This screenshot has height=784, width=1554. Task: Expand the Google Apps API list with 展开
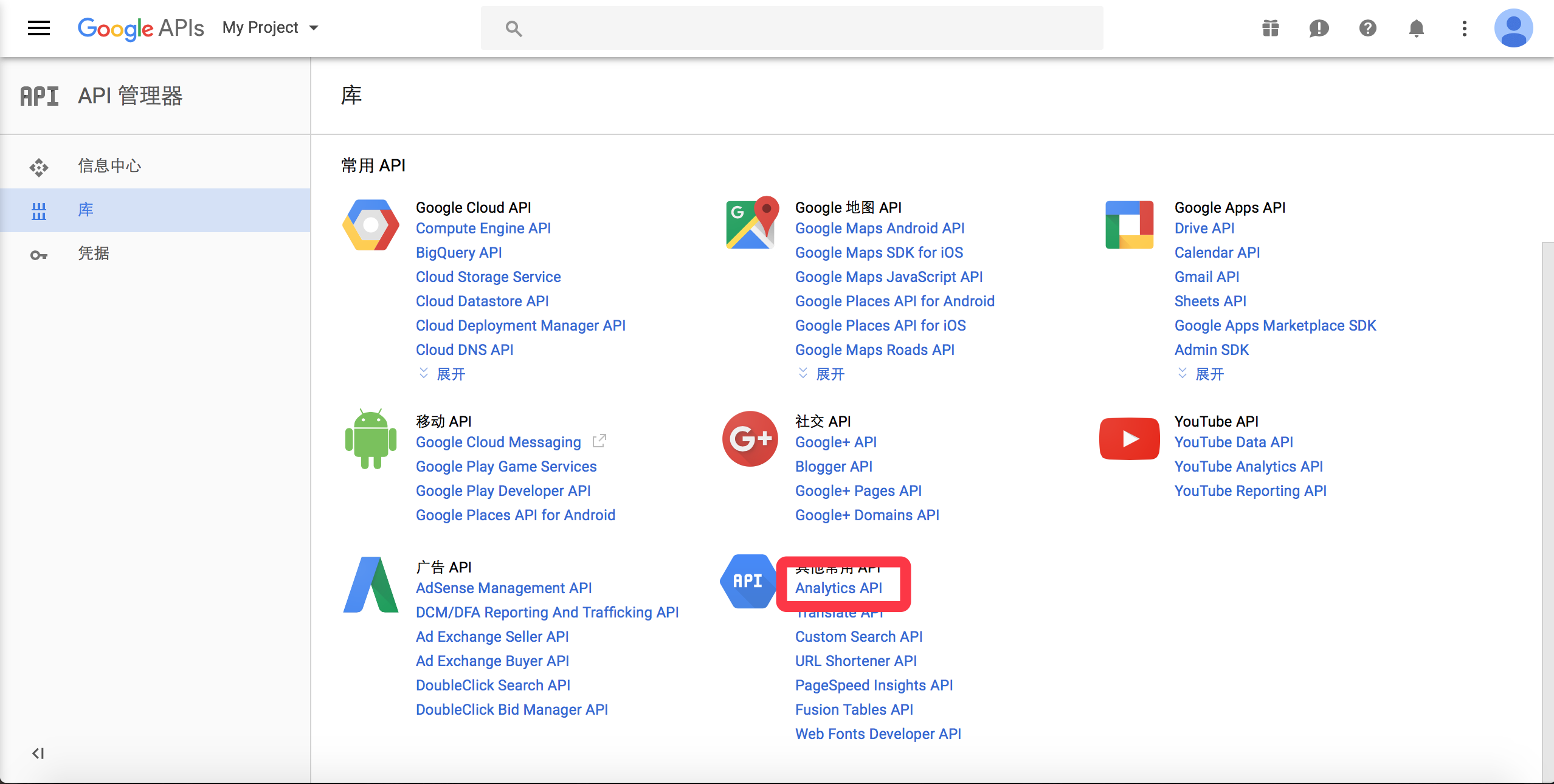1201,374
